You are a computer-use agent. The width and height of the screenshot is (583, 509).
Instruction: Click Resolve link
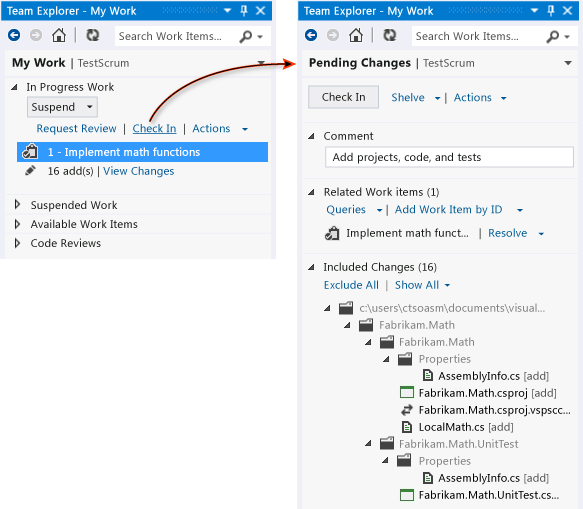tap(508, 233)
